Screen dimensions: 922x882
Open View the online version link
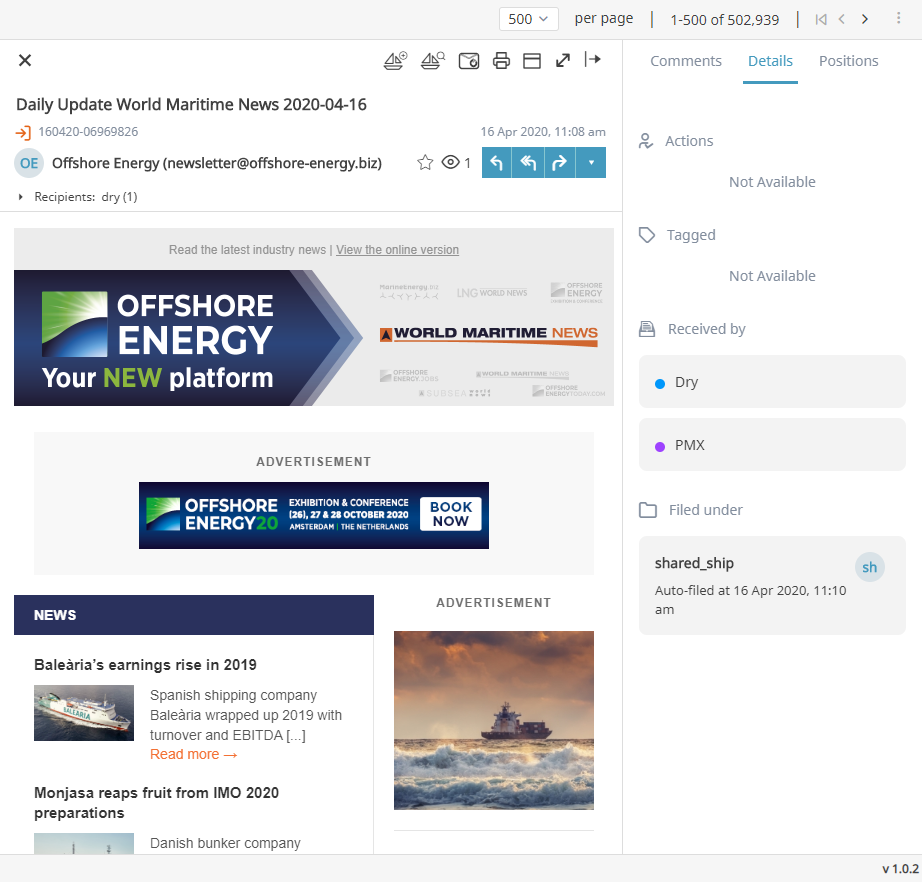click(x=397, y=250)
